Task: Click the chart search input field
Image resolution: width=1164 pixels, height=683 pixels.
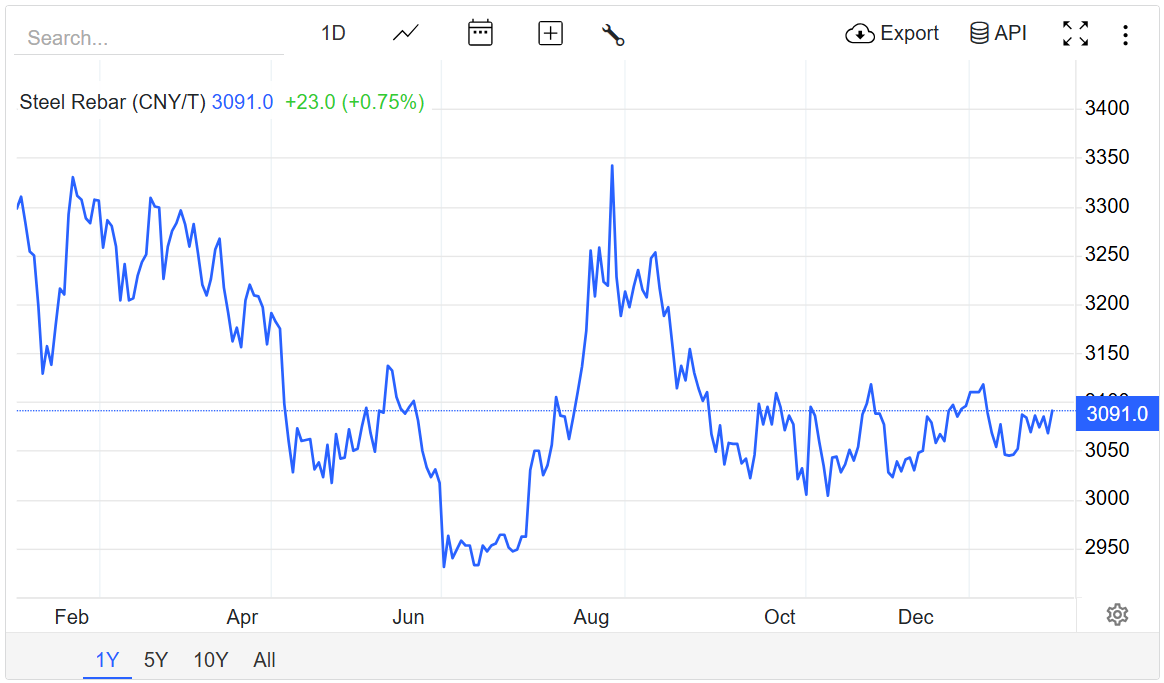Action: pyautogui.click(x=150, y=38)
